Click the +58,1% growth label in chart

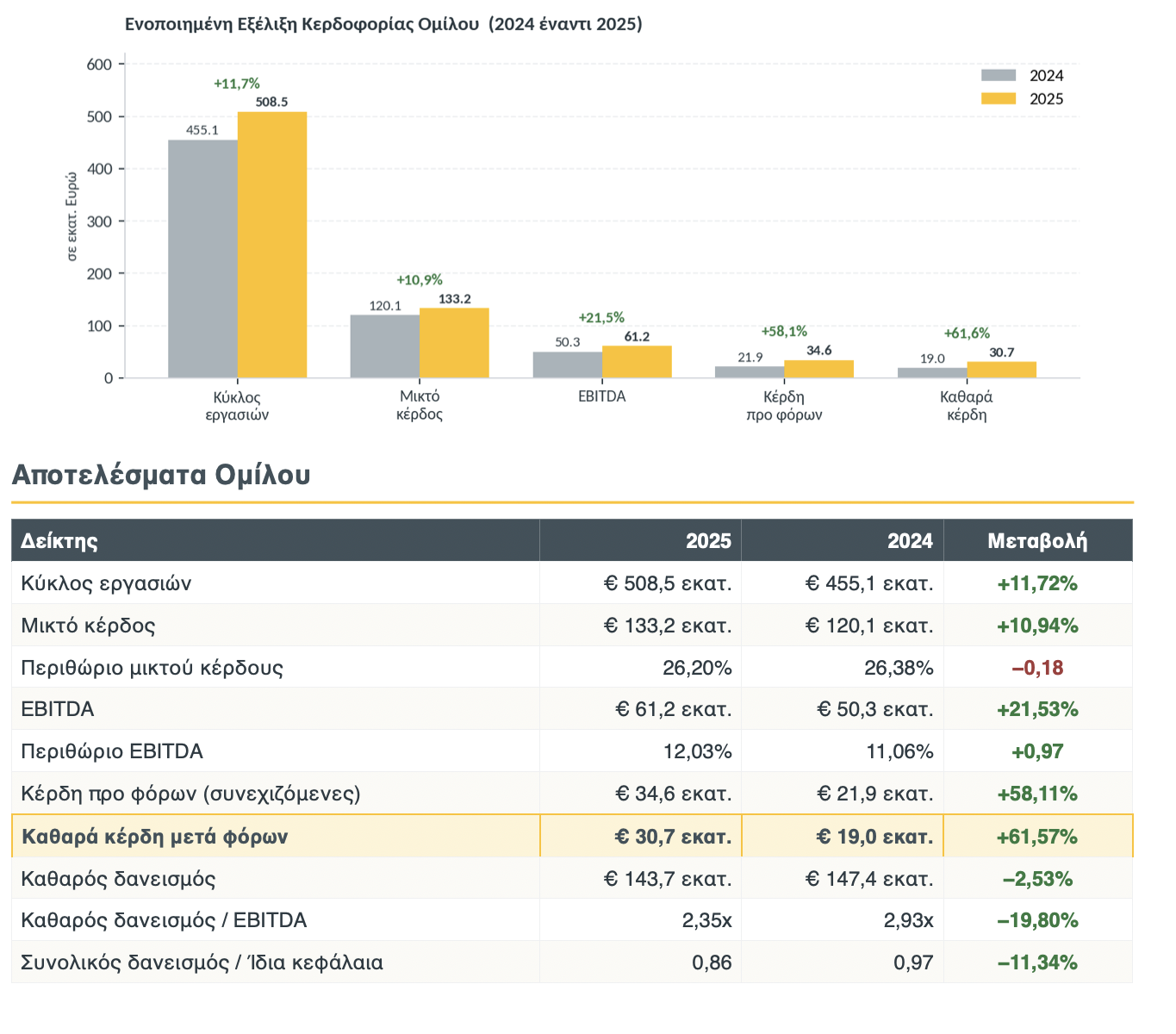[x=784, y=331]
